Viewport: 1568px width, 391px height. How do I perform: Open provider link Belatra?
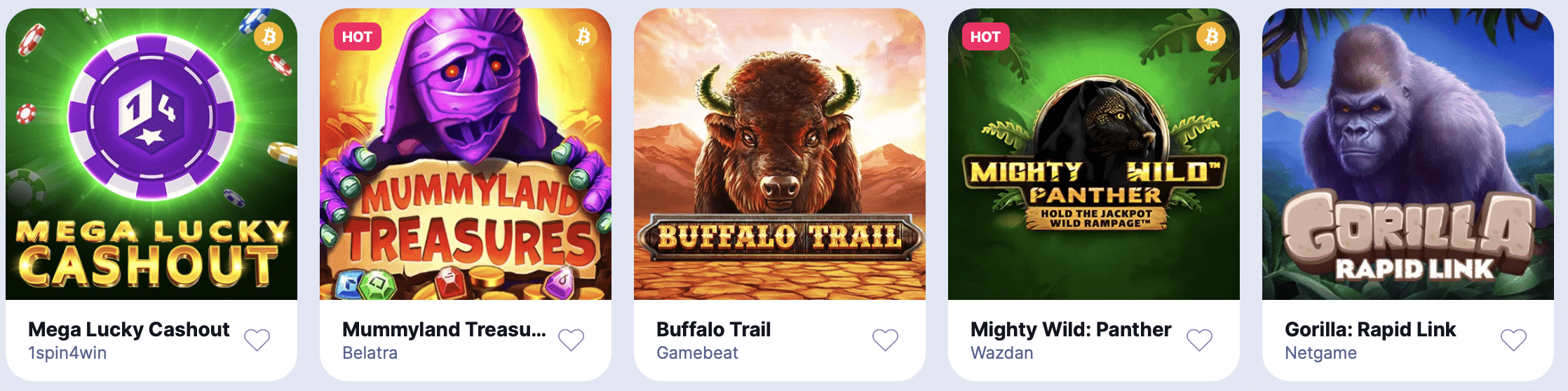[370, 353]
